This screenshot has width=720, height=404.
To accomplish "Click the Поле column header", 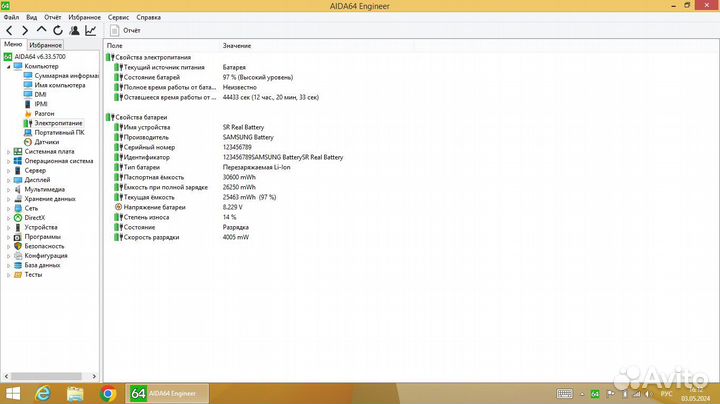I will (115, 45).
